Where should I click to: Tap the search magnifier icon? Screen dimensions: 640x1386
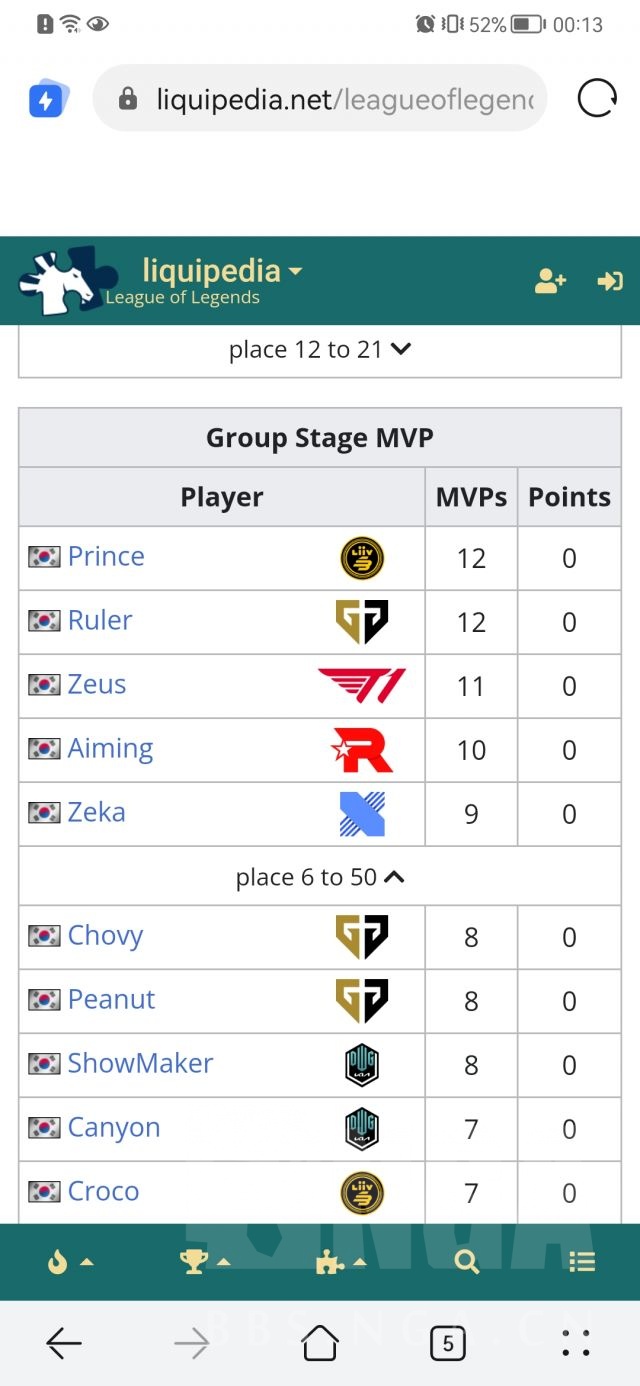tap(467, 1262)
